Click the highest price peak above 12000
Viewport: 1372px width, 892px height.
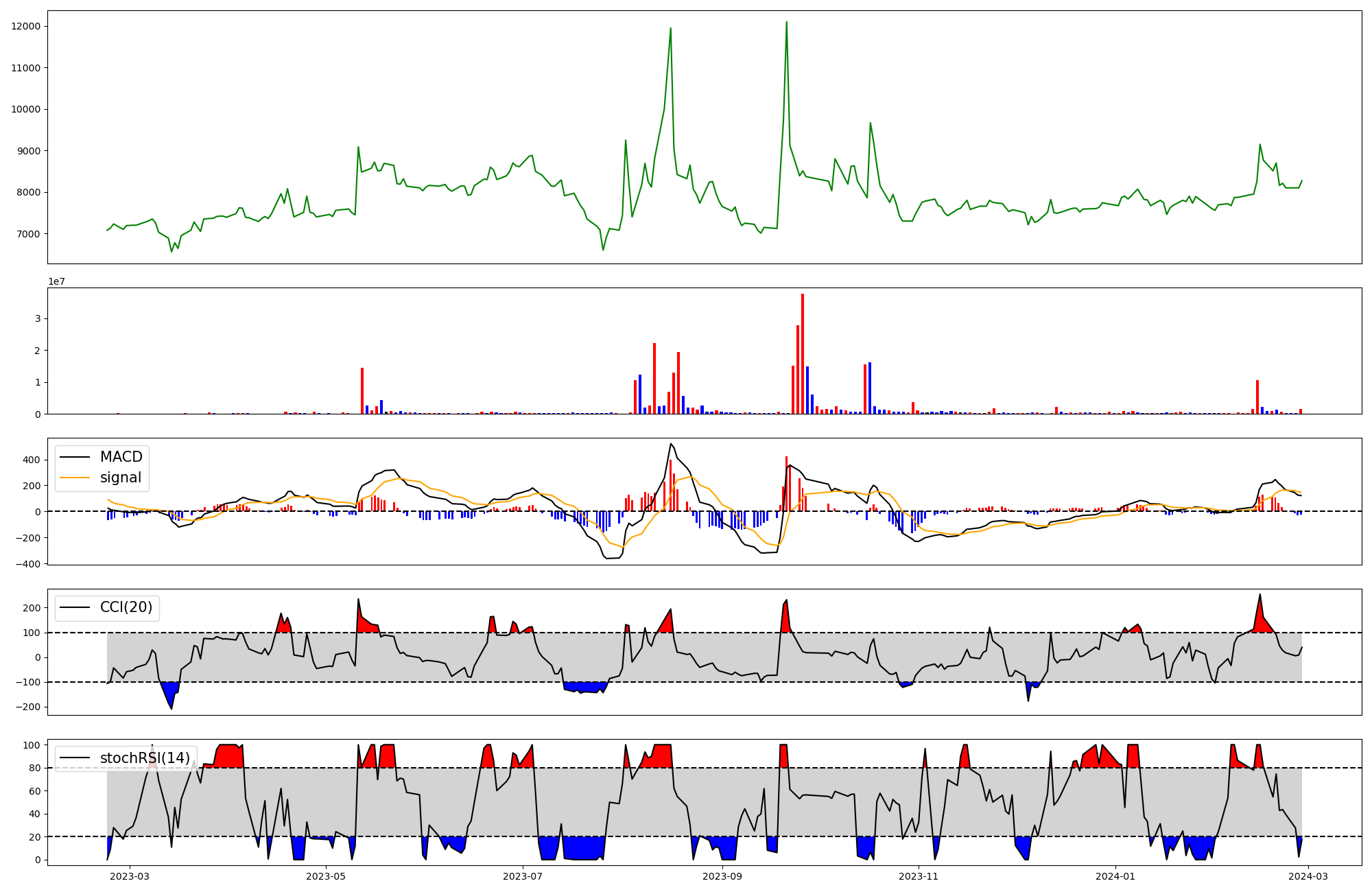[786, 23]
